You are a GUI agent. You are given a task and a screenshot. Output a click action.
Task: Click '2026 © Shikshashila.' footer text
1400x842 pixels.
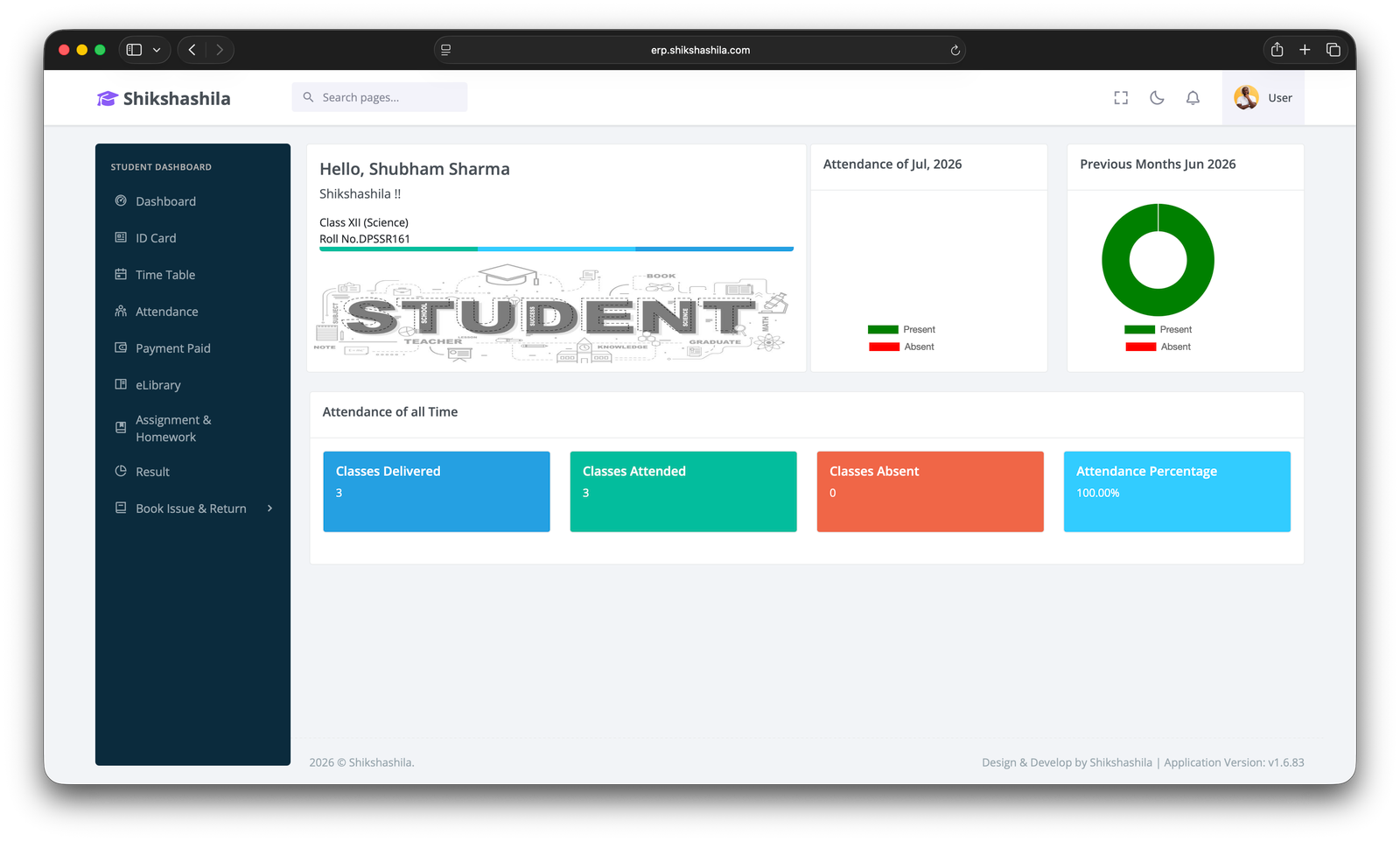pyautogui.click(x=361, y=763)
